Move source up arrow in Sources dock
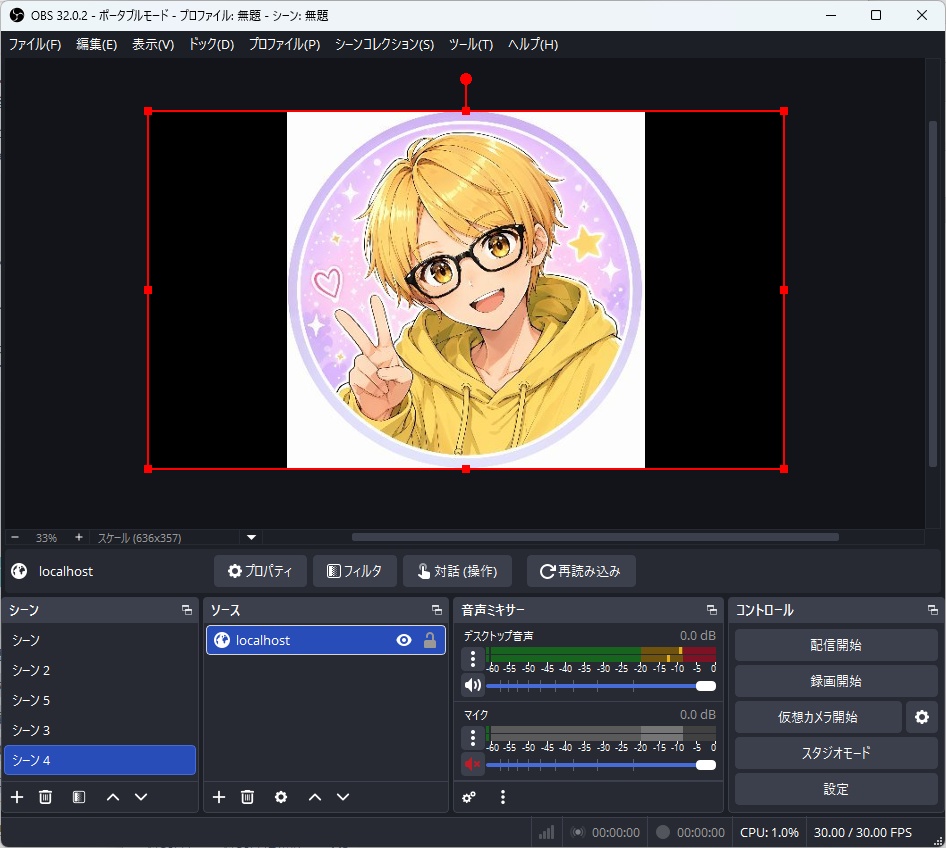This screenshot has width=946, height=848. click(x=315, y=797)
